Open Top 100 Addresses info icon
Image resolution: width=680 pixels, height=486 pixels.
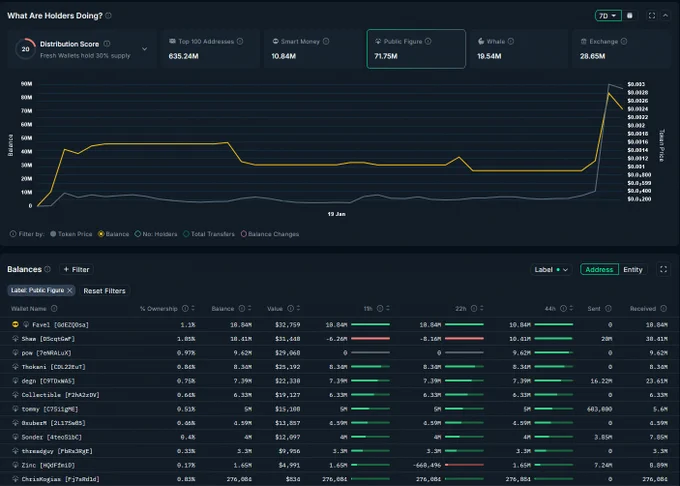[240, 41]
